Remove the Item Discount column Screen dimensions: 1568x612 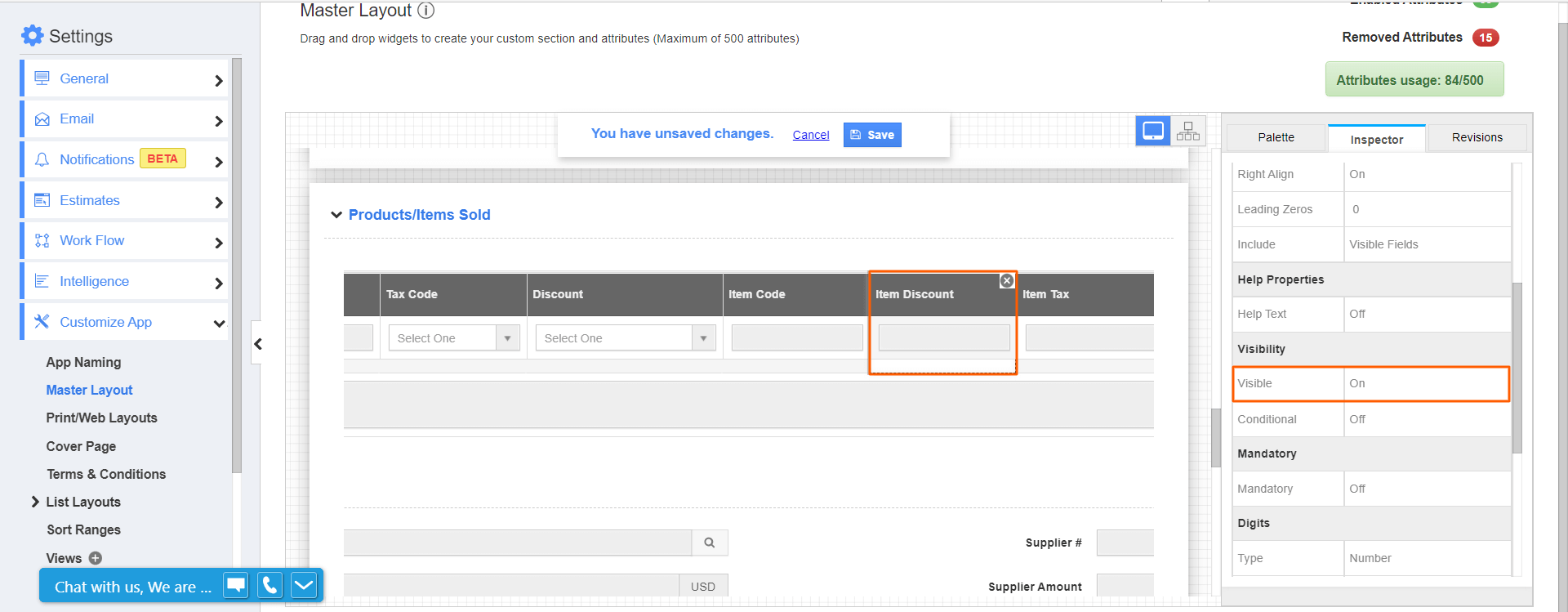1007,281
